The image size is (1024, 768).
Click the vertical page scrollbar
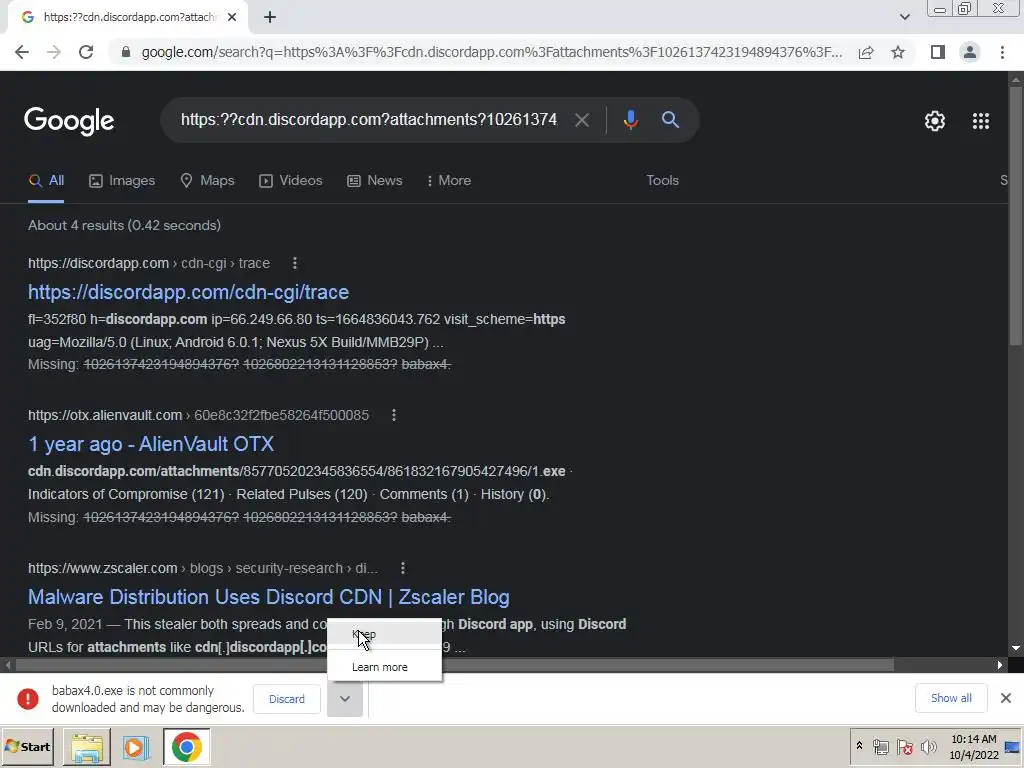pyautogui.click(x=1015, y=216)
